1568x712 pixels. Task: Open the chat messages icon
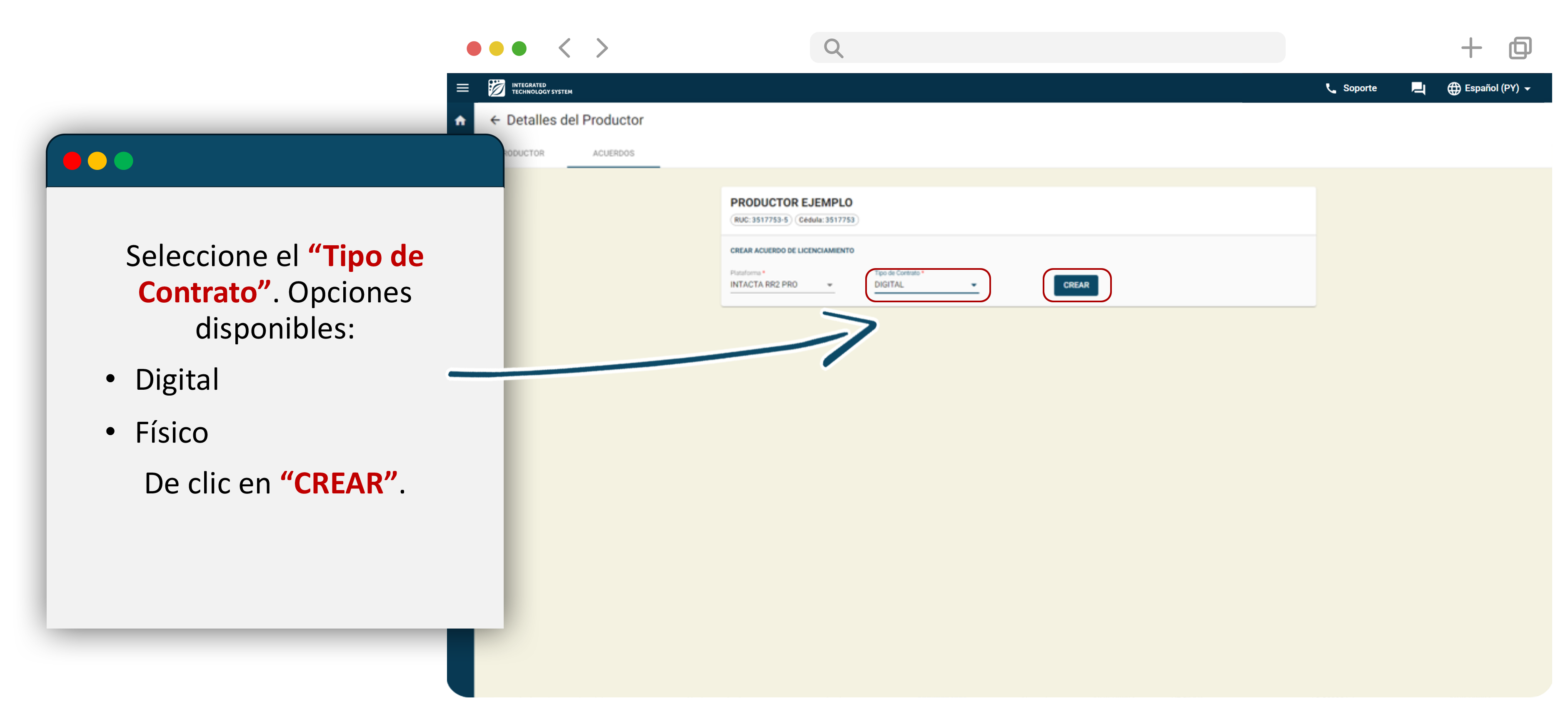coord(1418,88)
